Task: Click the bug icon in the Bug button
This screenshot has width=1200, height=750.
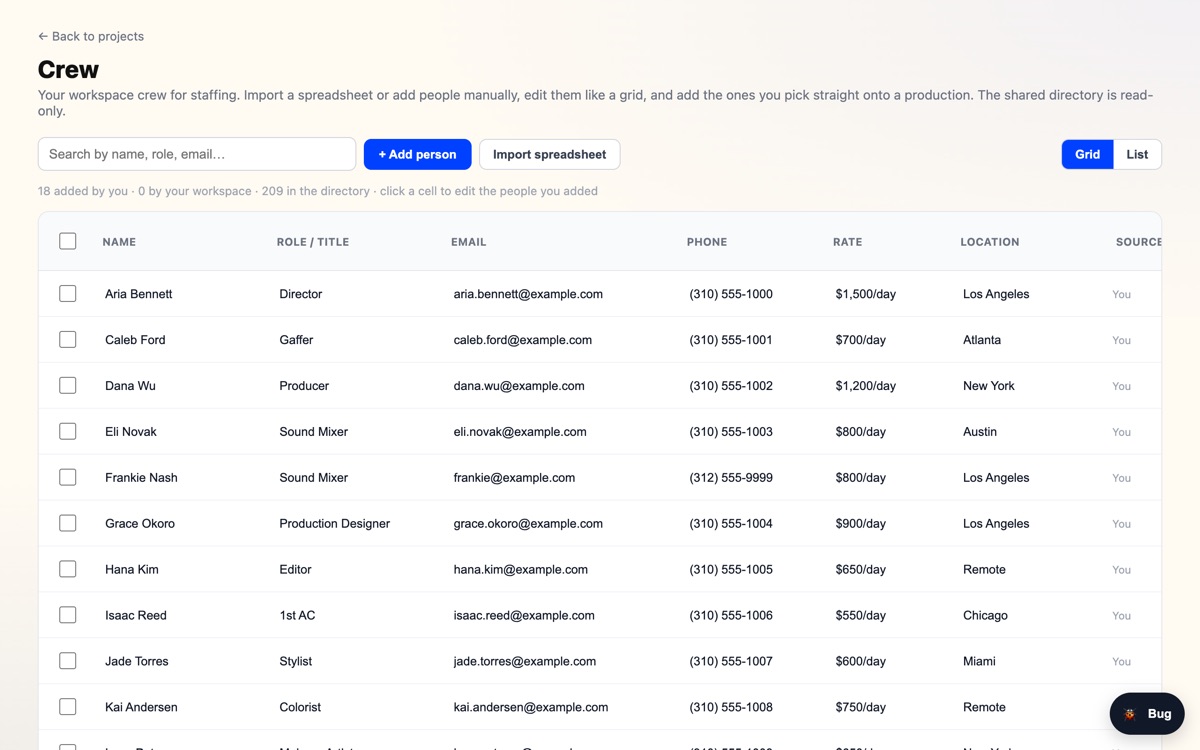Action: (x=1130, y=714)
